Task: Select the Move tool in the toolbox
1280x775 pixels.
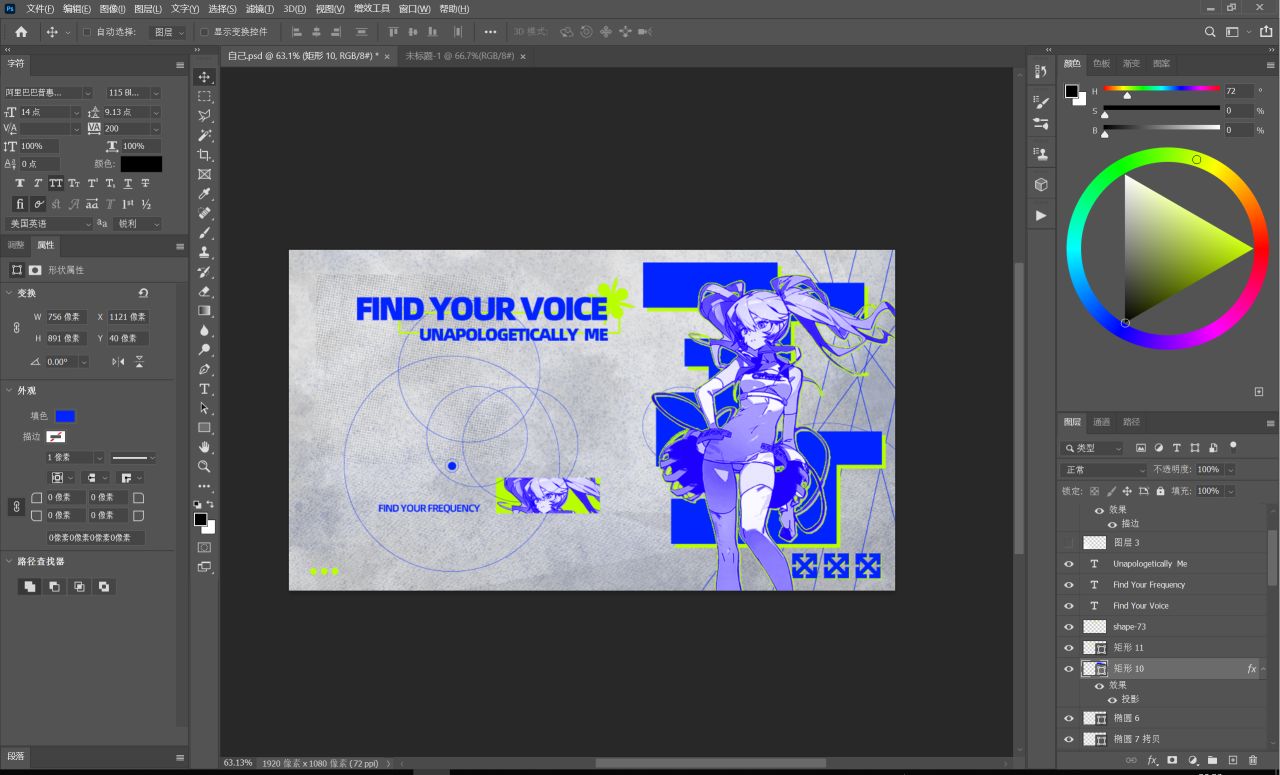Action: (204, 77)
